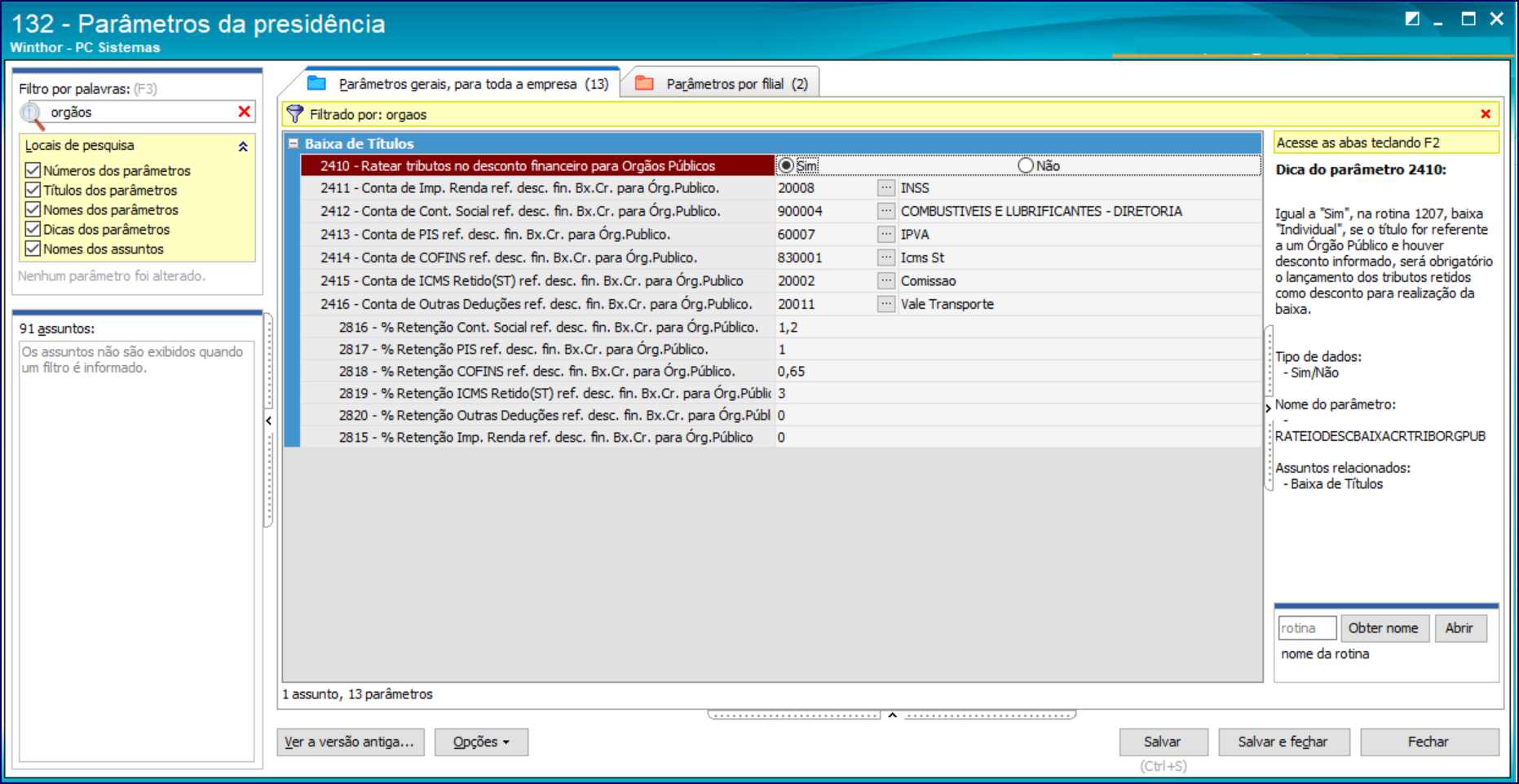The image size is (1519, 784).
Task: Click value '1,2' for parameter 2816
Action: (1018, 327)
